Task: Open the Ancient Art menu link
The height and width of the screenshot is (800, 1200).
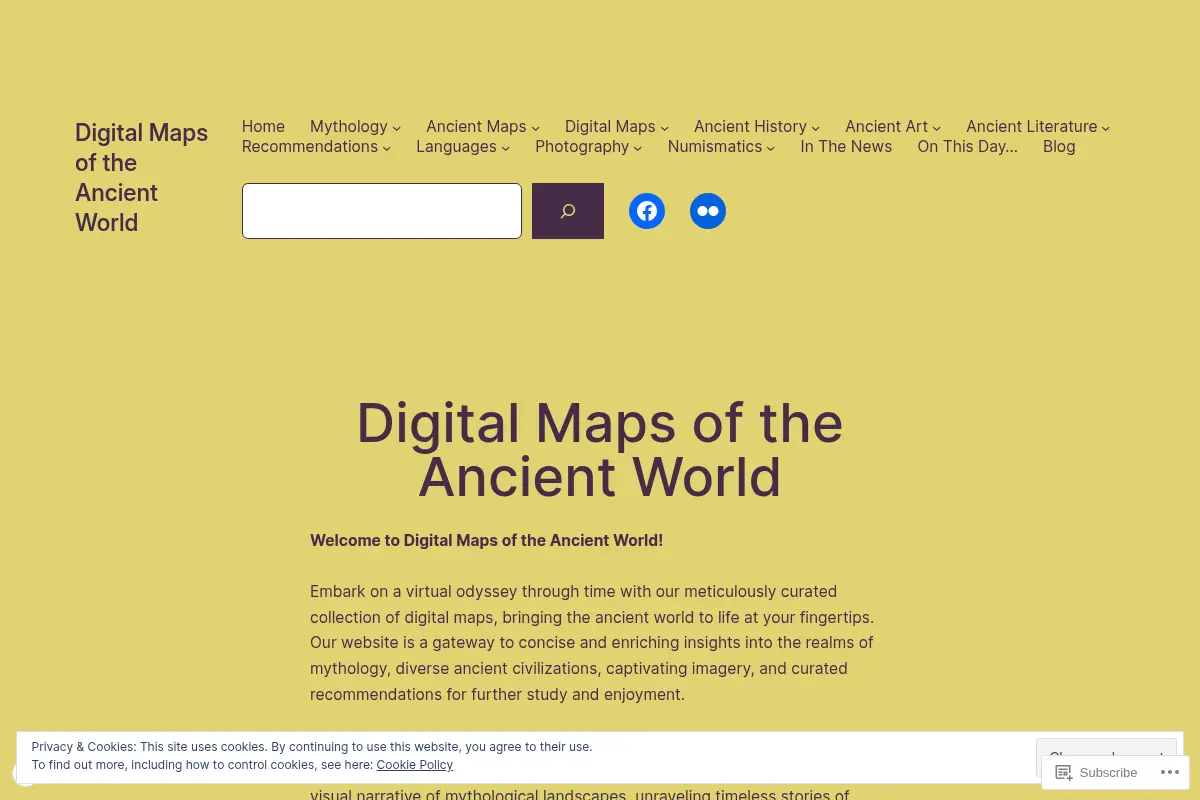Action: click(886, 126)
